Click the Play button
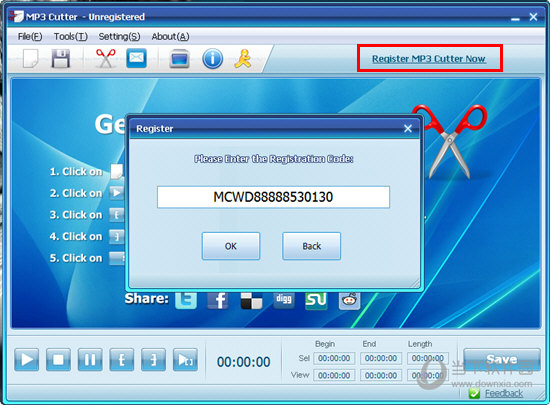 (x=27, y=359)
